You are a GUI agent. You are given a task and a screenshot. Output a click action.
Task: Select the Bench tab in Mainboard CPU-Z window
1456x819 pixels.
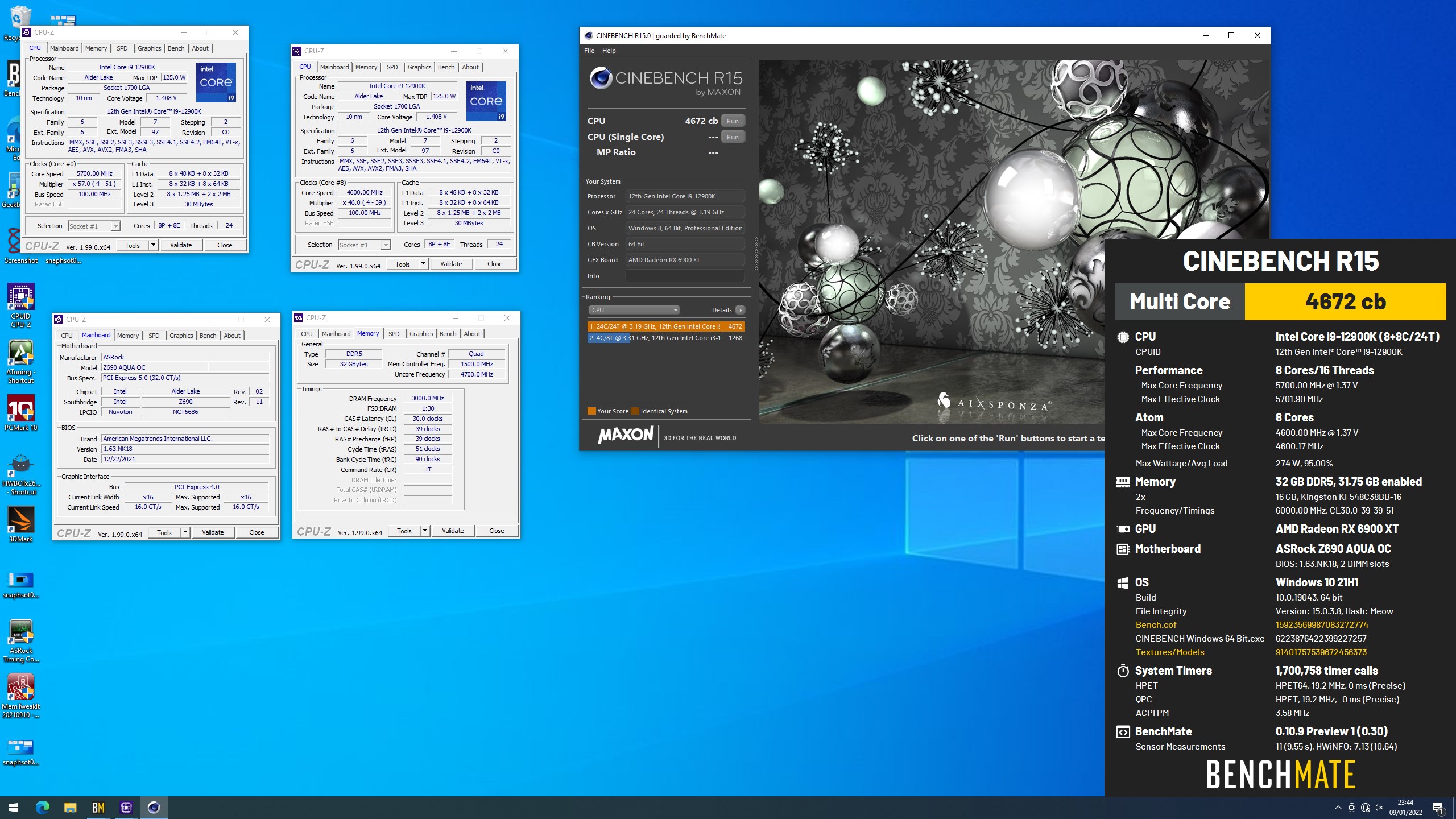(x=208, y=336)
